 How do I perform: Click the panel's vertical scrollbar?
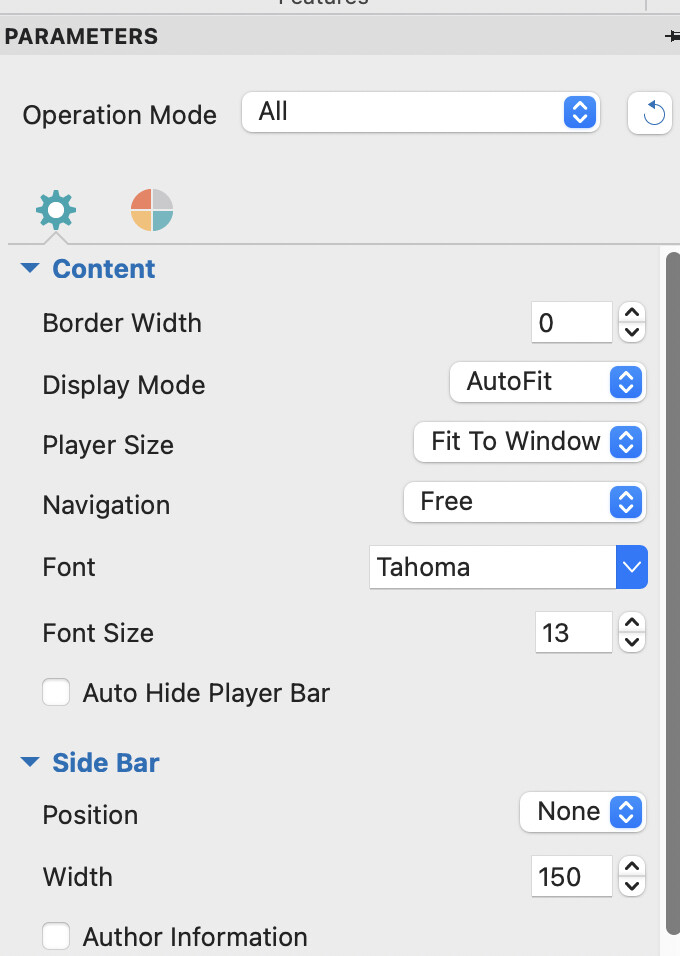pos(672,600)
